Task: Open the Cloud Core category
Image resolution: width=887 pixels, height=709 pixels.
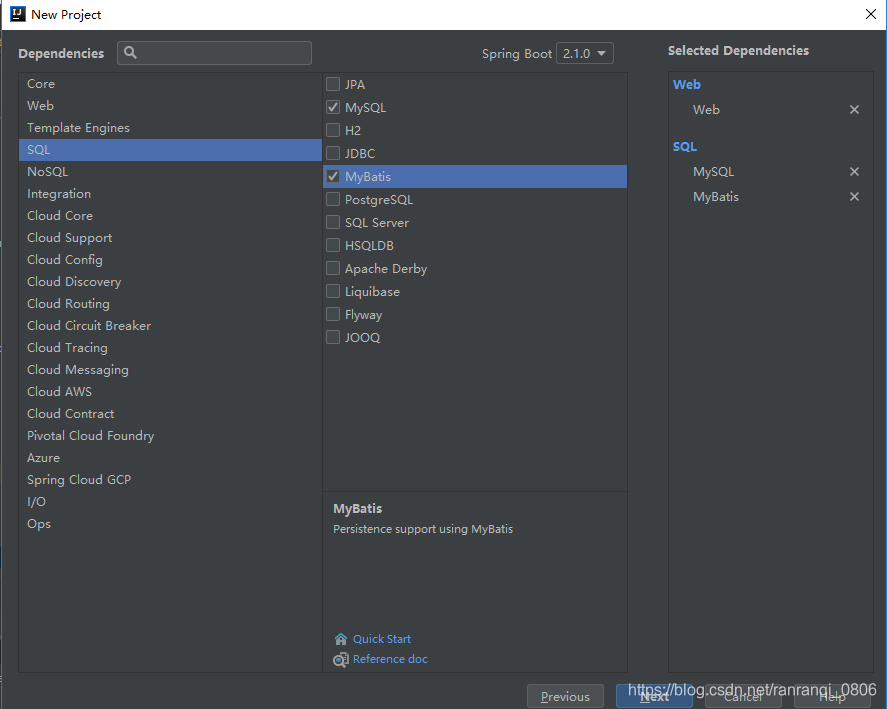Action: (170, 216)
